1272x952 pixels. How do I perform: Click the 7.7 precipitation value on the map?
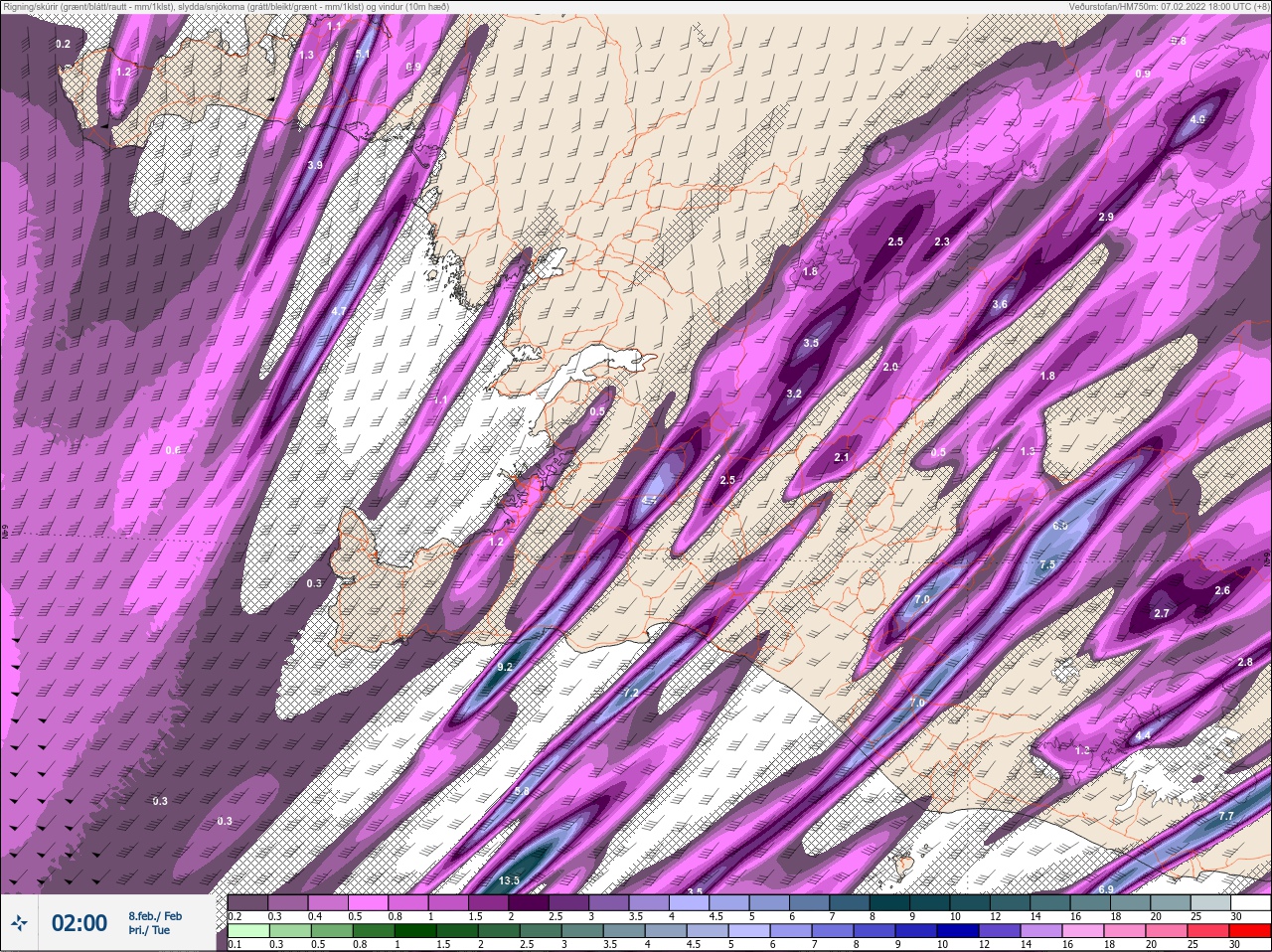point(1226,816)
